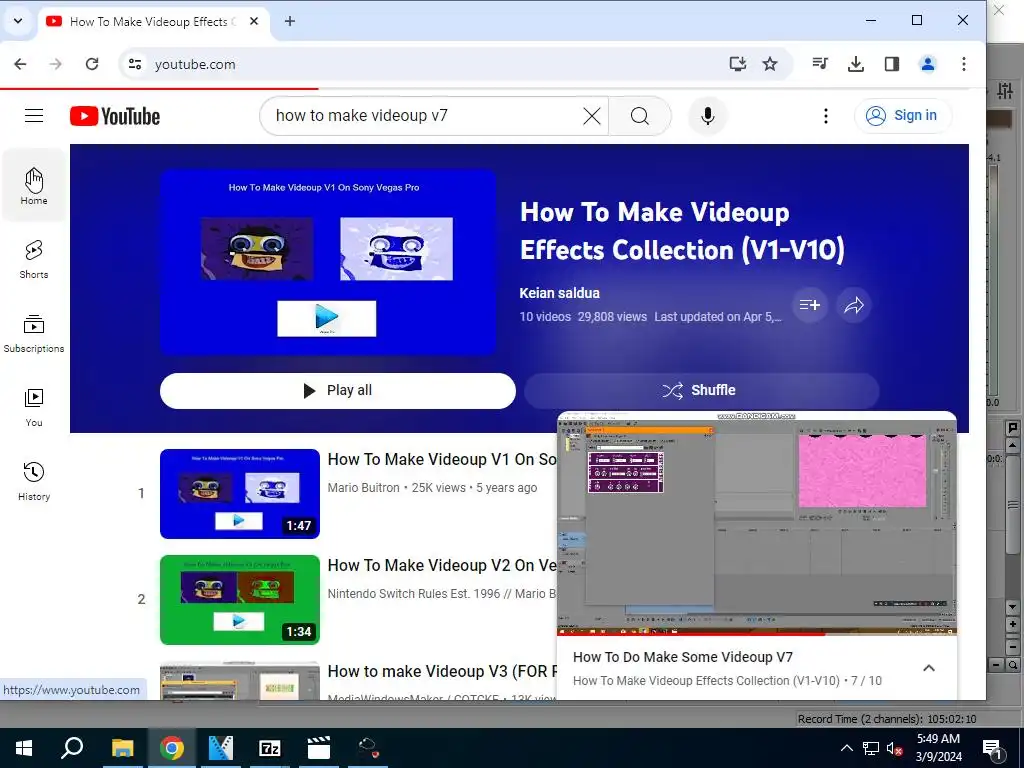The width and height of the screenshot is (1024, 768).
Task: Click miniplayer title How To Do Make Some Videoup V7
Action: click(682, 657)
